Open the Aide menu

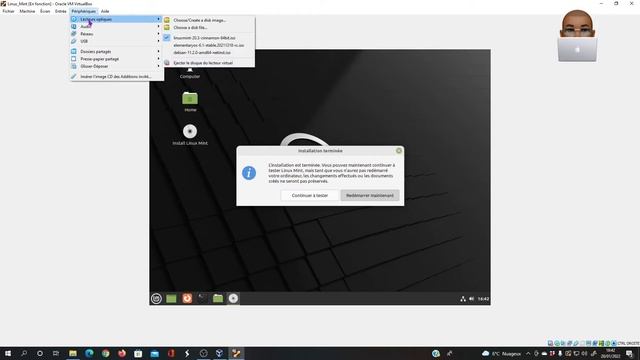coord(105,11)
